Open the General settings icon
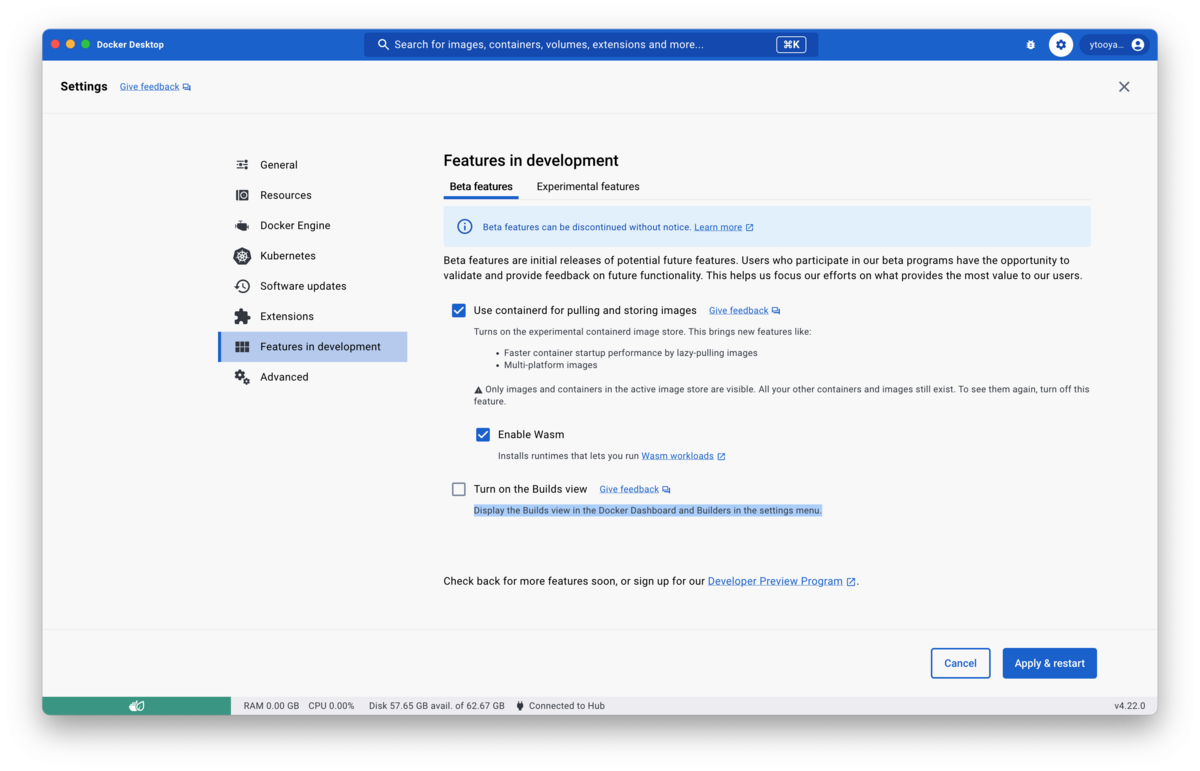 click(242, 165)
